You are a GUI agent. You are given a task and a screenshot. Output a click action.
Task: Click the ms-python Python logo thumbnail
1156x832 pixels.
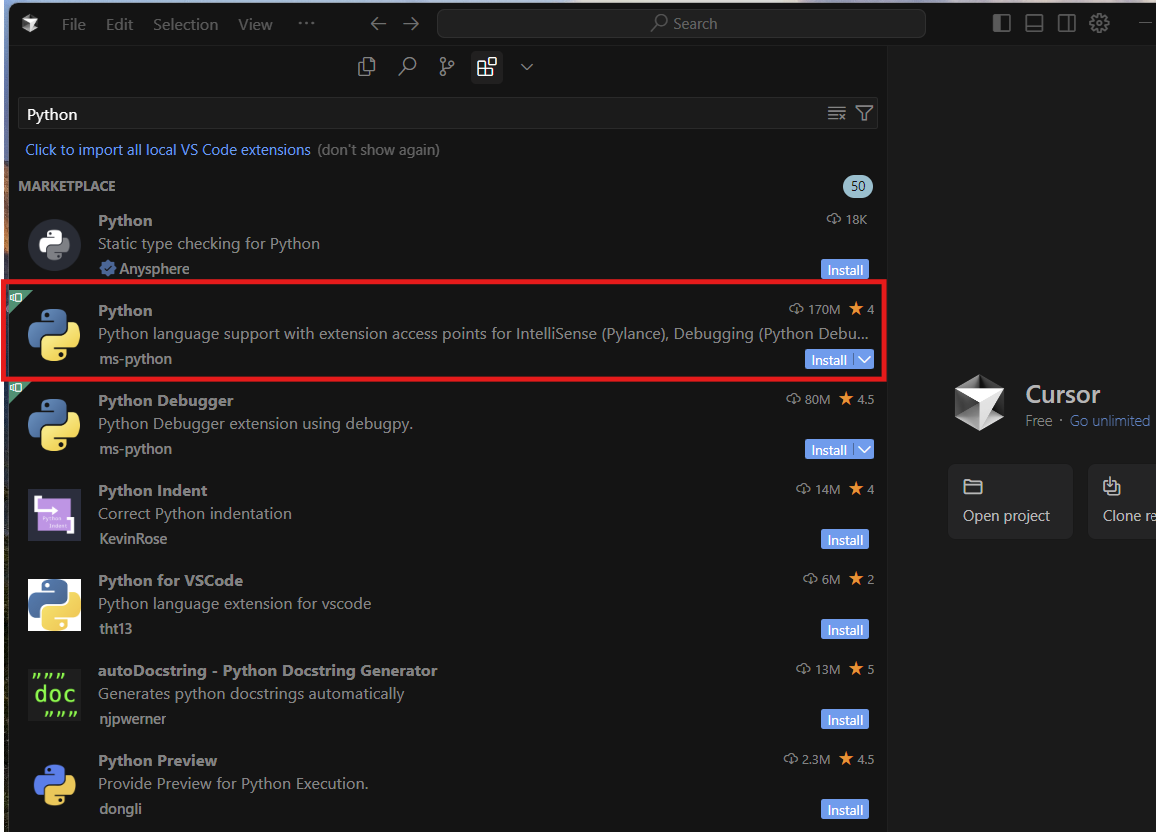[x=54, y=335]
